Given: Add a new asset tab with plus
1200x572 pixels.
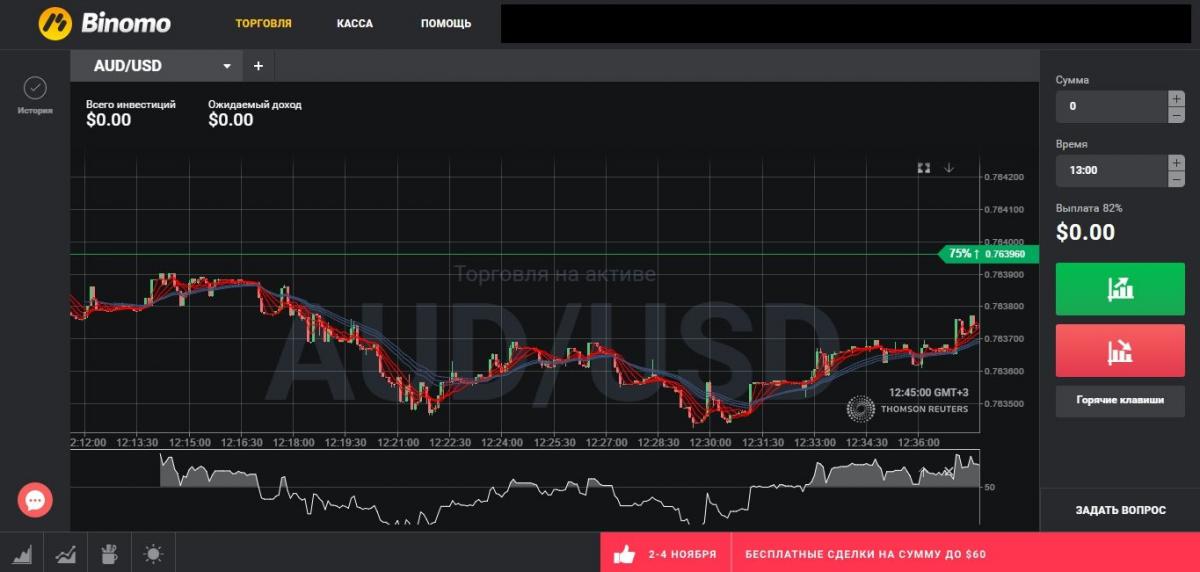Looking at the screenshot, I should coord(258,66).
